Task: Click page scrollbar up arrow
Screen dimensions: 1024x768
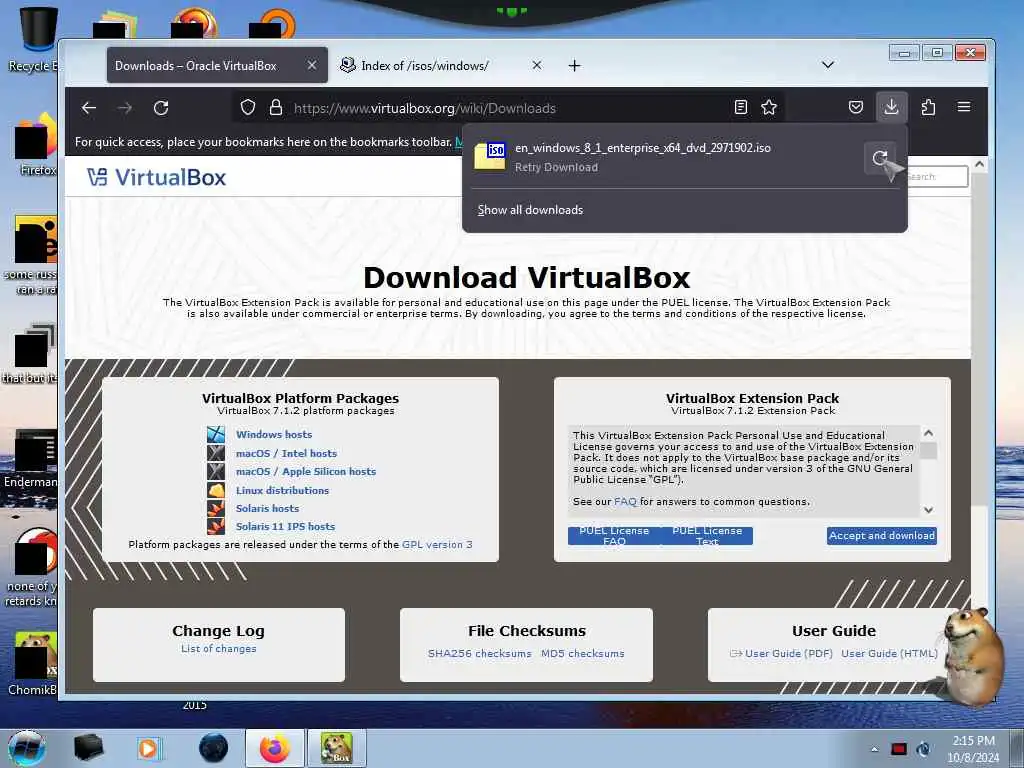Action: (x=979, y=165)
